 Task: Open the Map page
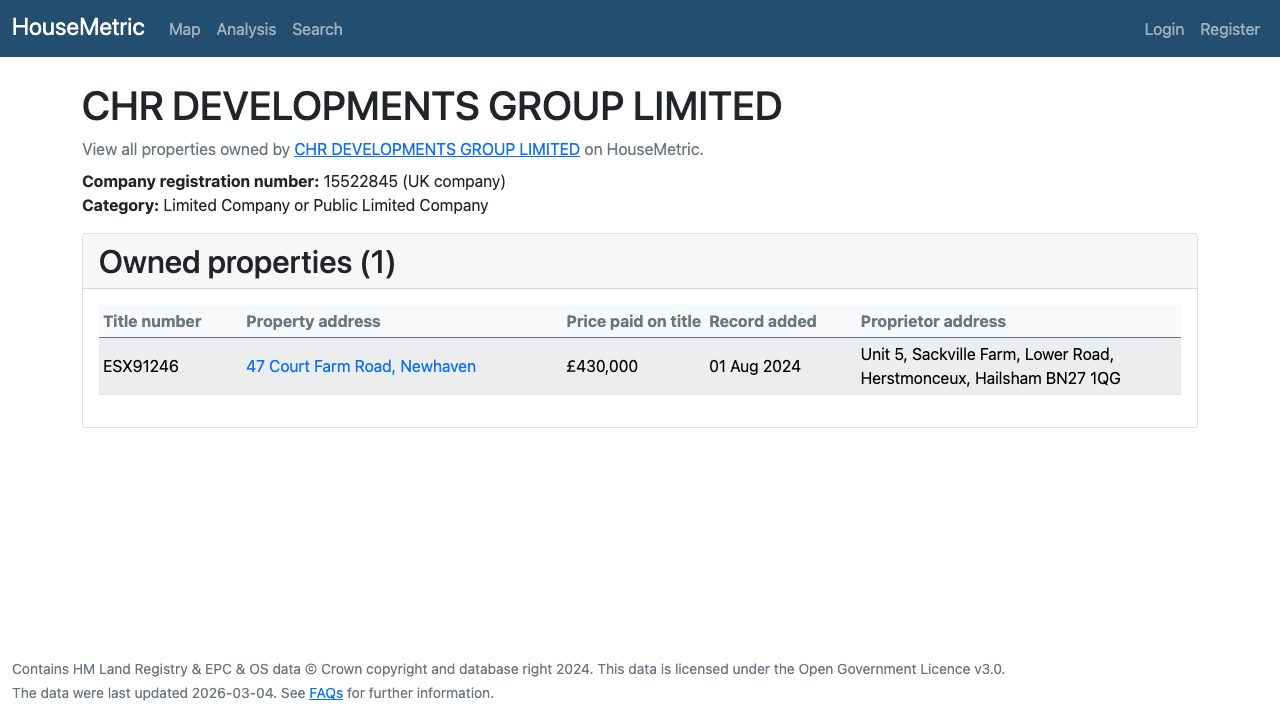(184, 29)
